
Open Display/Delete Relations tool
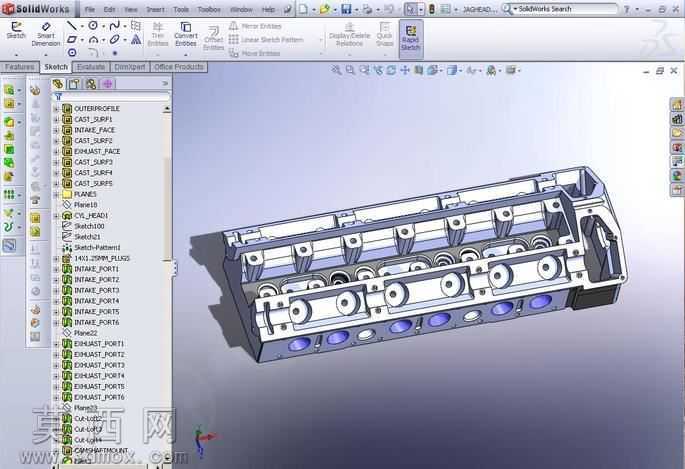click(x=349, y=34)
